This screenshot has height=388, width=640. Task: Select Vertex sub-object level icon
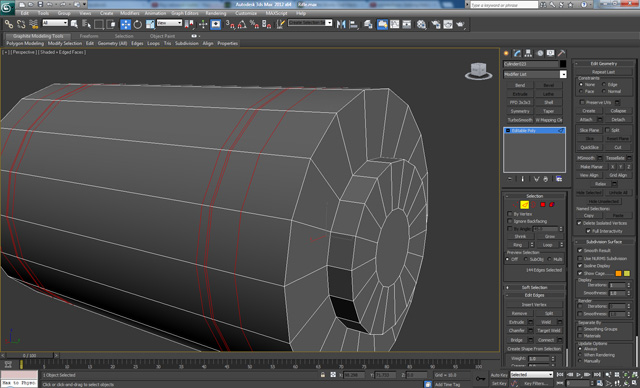[x=516, y=204]
